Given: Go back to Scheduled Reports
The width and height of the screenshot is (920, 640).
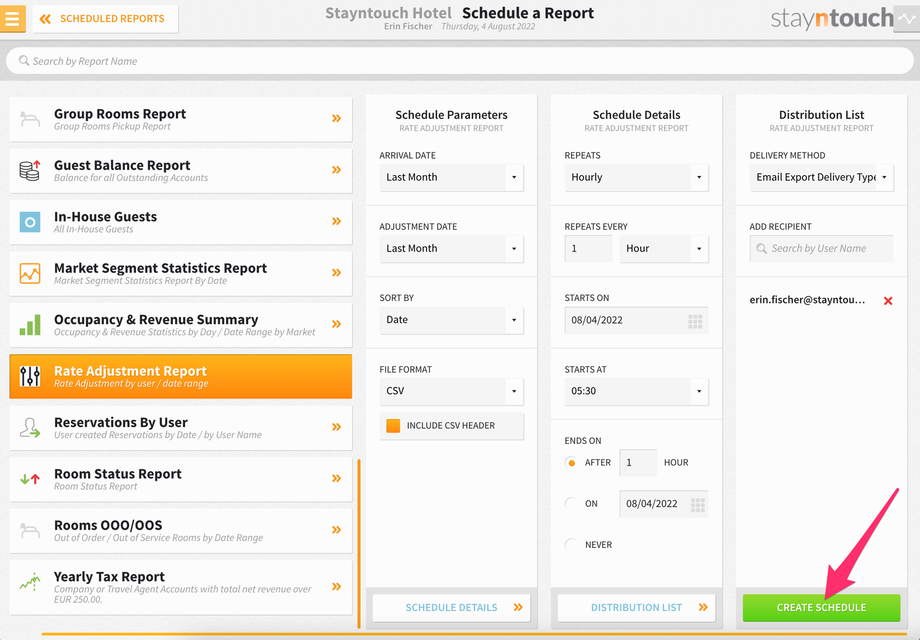Looking at the screenshot, I should (x=106, y=19).
